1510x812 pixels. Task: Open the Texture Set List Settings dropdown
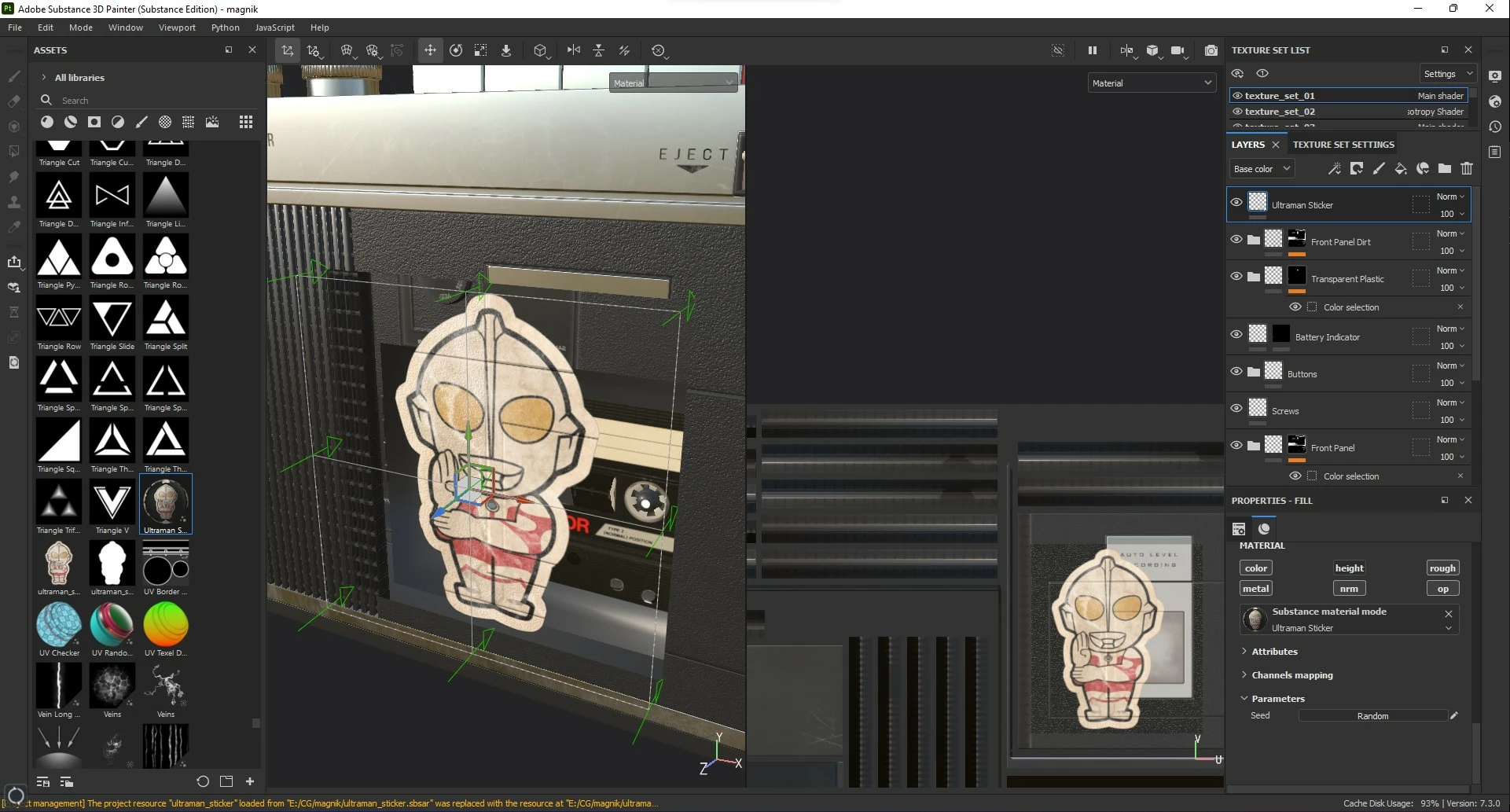pyautogui.click(x=1448, y=74)
